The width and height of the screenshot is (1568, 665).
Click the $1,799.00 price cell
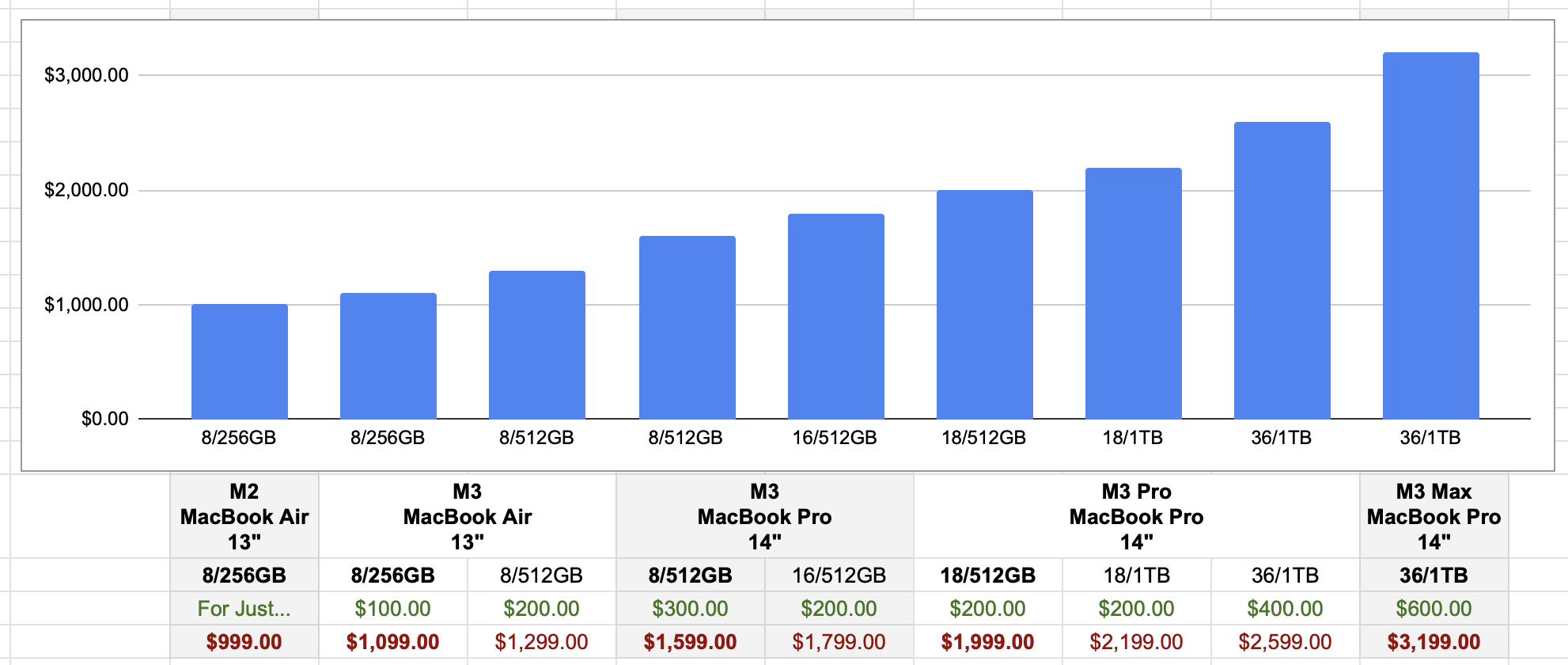[839, 642]
